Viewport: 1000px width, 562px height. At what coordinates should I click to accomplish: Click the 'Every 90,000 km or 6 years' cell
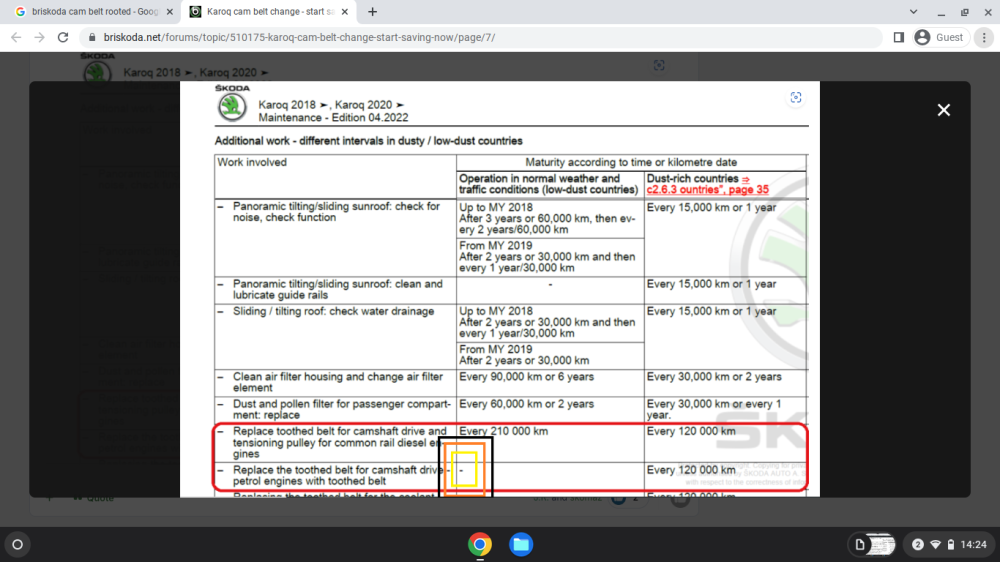tap(526, 377)
